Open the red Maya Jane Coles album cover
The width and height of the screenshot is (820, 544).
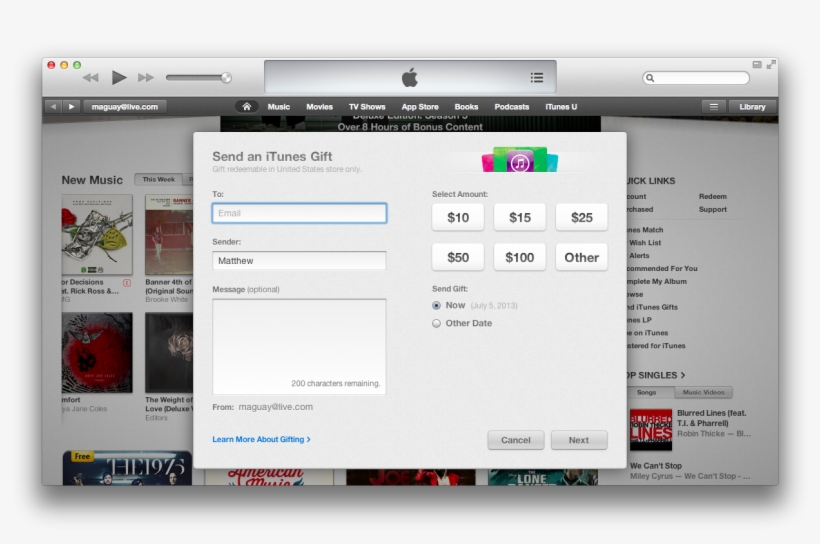[x=97, y=353]
